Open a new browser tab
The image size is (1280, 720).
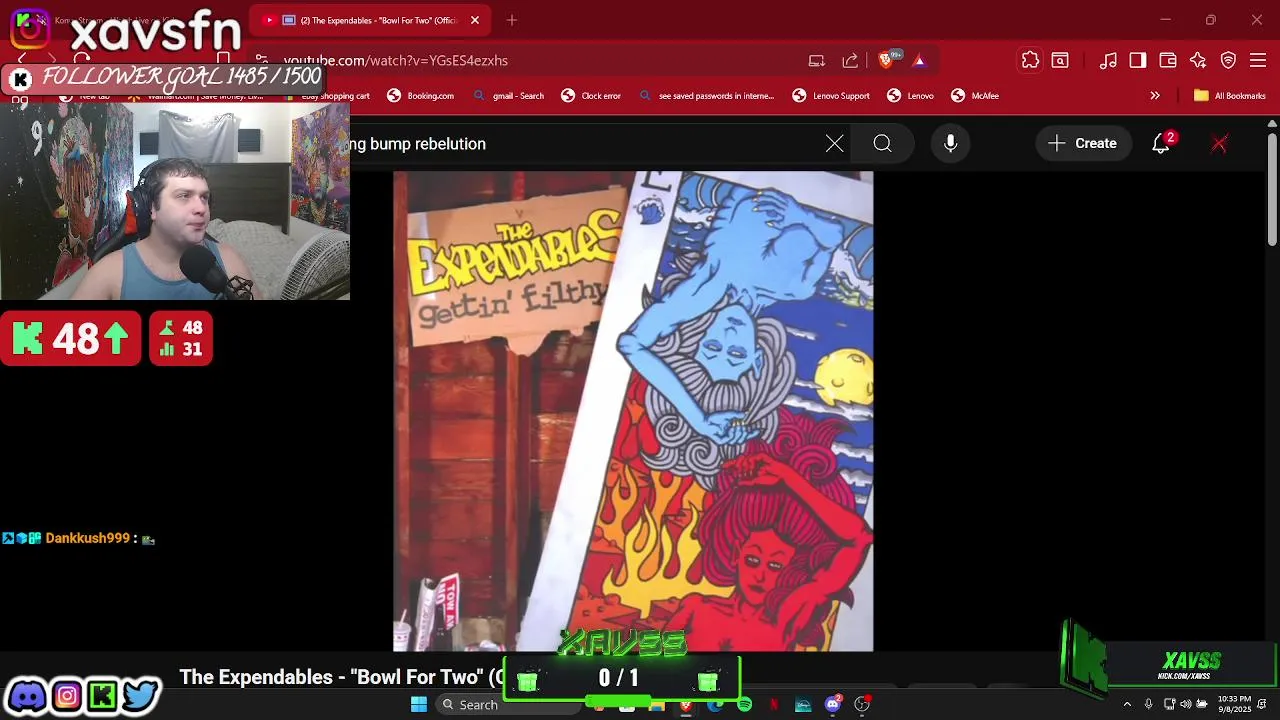(512, 20)
